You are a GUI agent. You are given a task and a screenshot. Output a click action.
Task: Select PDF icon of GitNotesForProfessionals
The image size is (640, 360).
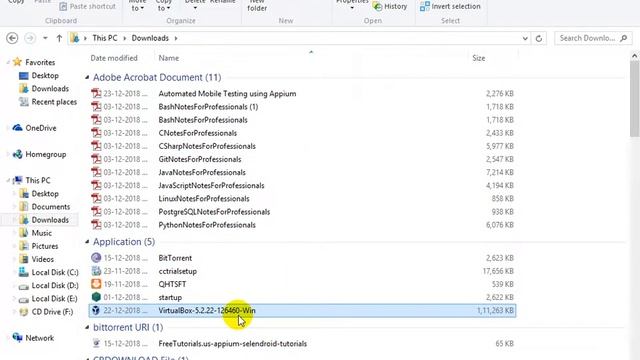point(96,159)
